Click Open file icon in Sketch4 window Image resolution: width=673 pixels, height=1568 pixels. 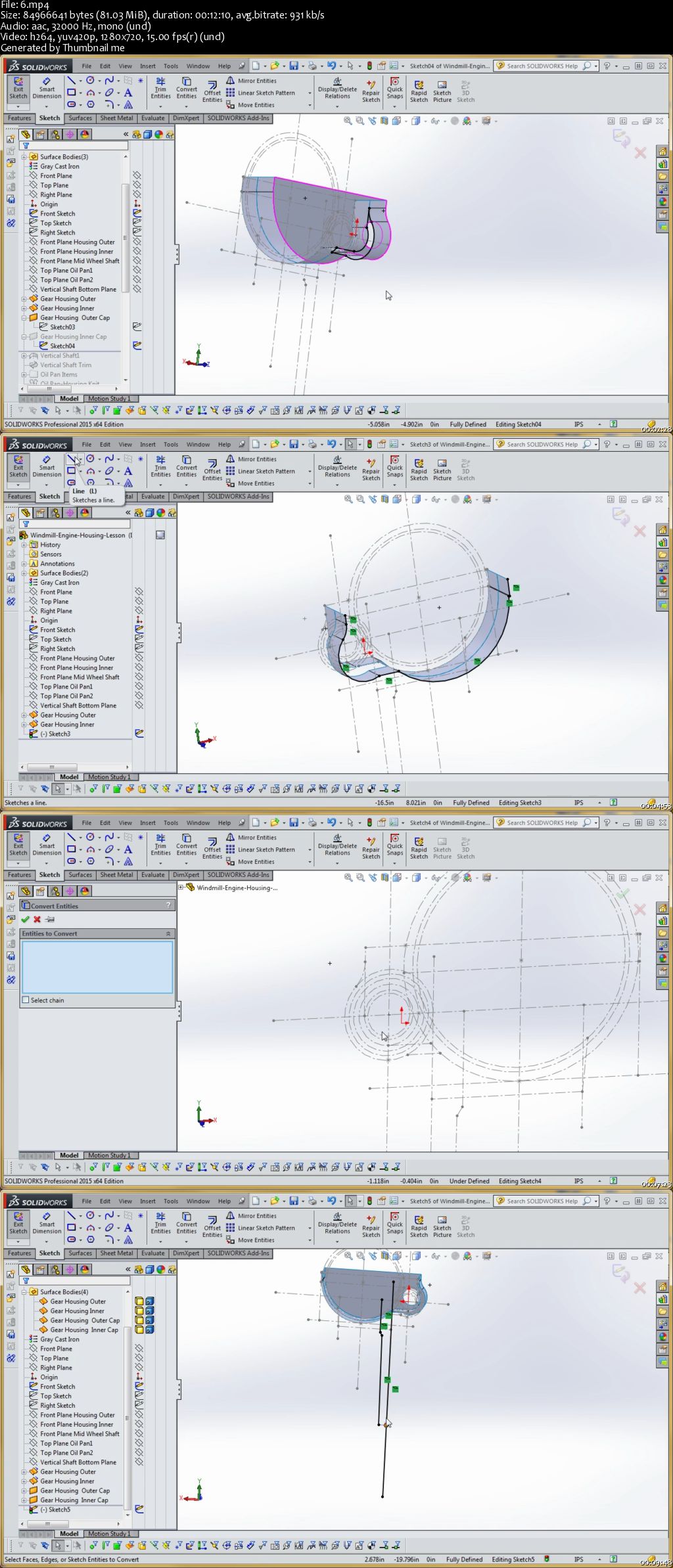[x=275, y=822]
